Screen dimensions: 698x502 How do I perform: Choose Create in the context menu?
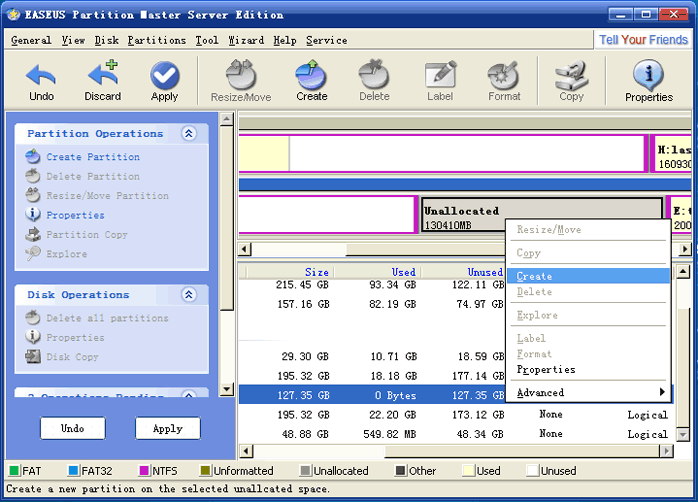[x=588, y=276]
